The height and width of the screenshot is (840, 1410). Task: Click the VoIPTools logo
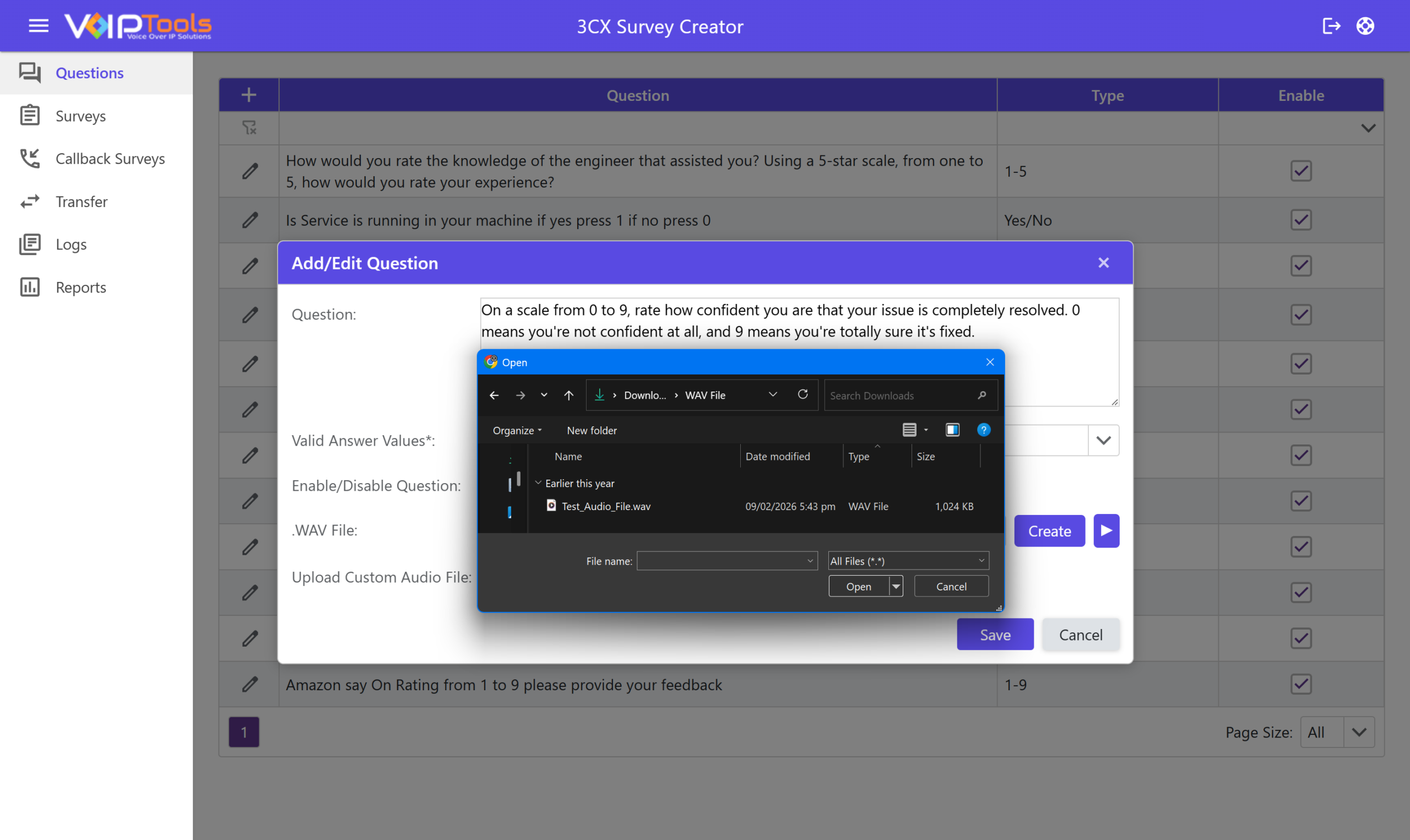click(x=138, y=26)
